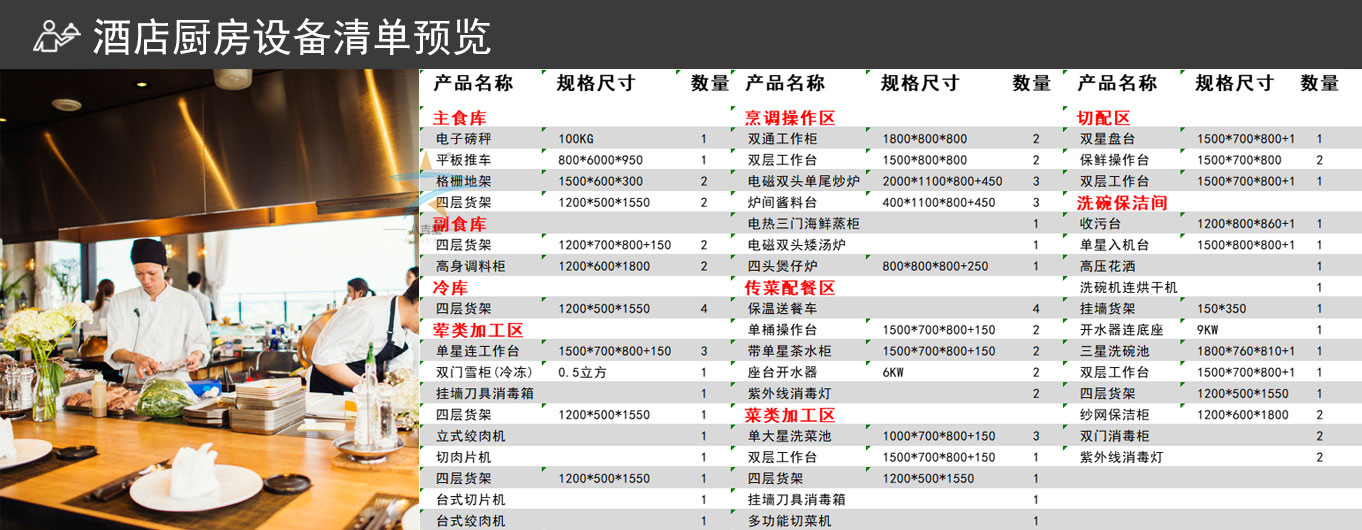The image size is (1362, 530).
Task: Click the 电子磅秤 product cell
Action: click(x=464, y=139)
